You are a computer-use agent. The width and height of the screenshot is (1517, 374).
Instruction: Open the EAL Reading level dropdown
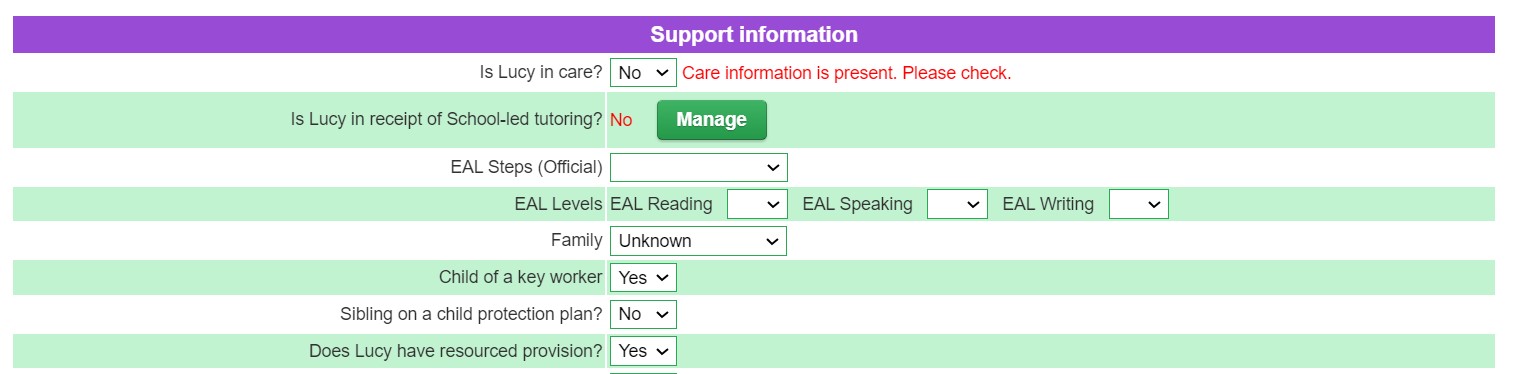click(x=757, y=204)
